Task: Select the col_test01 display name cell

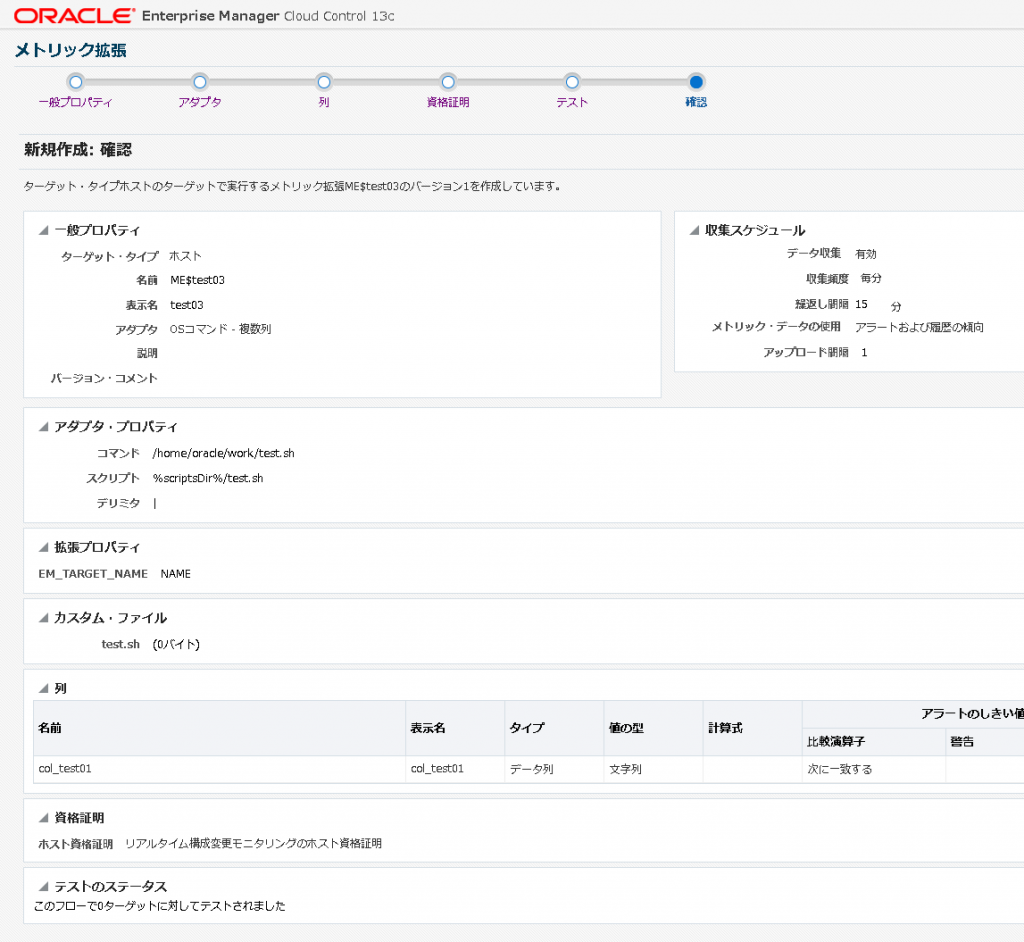Action: click(x=455, y=769)
